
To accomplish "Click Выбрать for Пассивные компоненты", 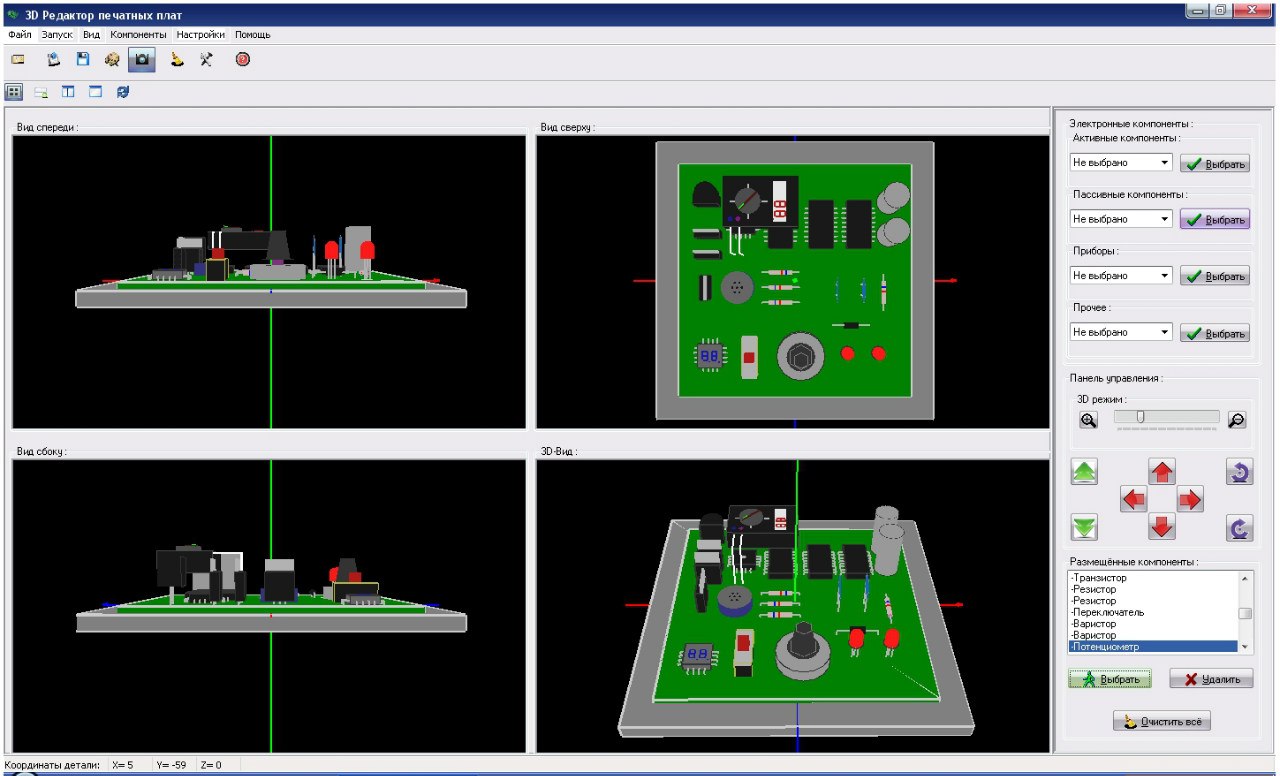I will click(1215, 220).
